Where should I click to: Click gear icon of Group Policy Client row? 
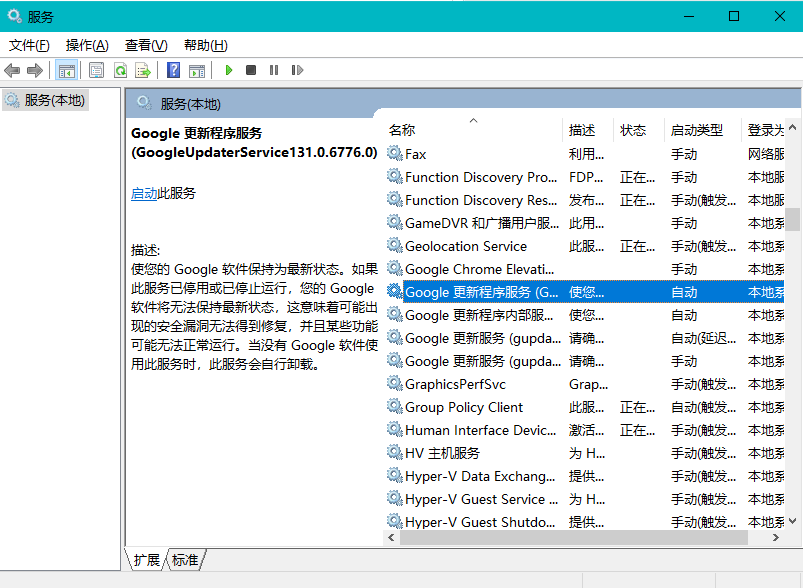(x=394, y=406)
